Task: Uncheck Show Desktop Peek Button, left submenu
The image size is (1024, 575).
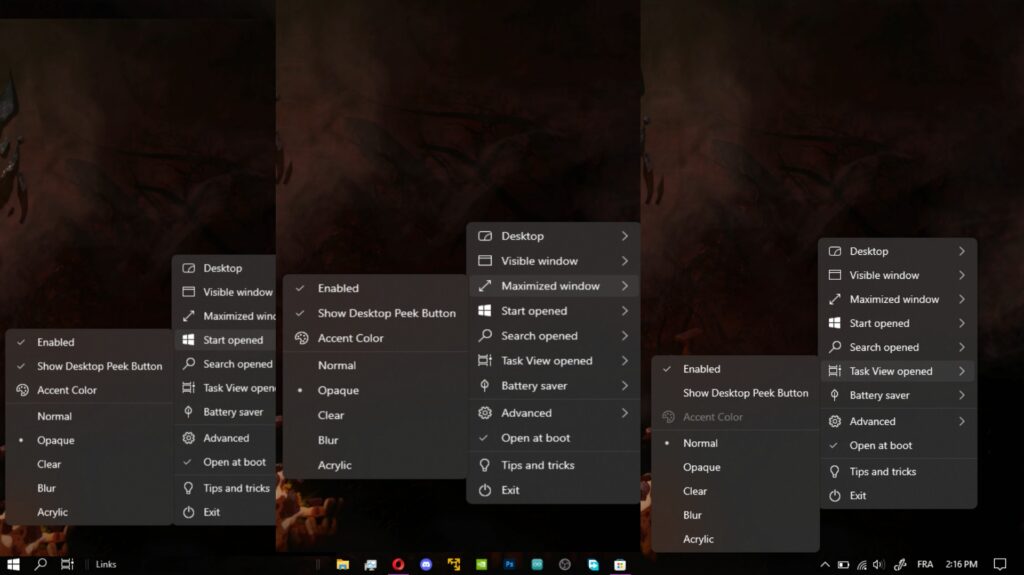Action: tap(89, 366)
